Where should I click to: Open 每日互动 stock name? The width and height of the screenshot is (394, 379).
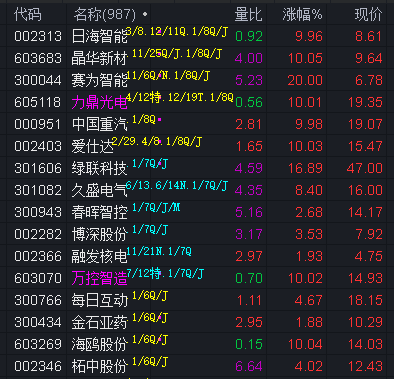point(100,300)
